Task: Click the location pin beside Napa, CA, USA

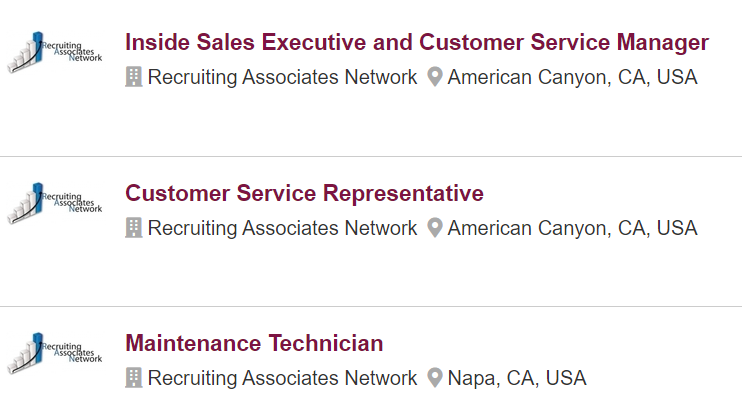Action: (435, 378)
